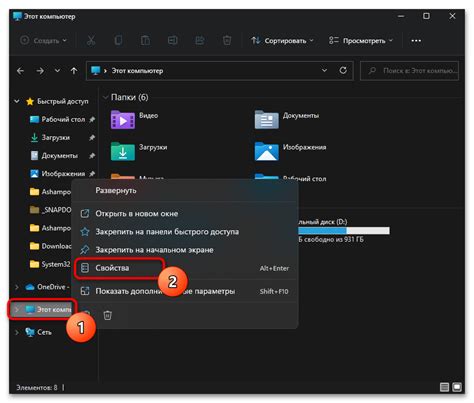
Task: Refresh the address bar location
Action: (343, 70)
